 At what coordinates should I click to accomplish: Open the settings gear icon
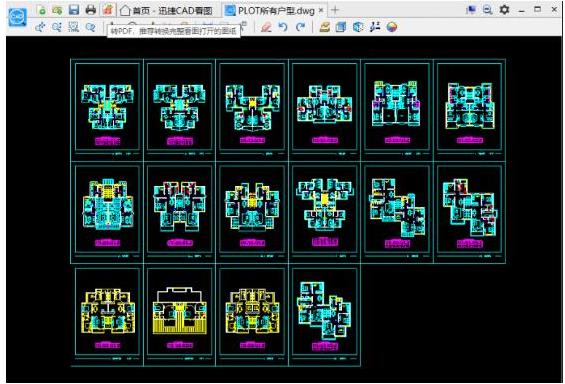click(504, 10)
